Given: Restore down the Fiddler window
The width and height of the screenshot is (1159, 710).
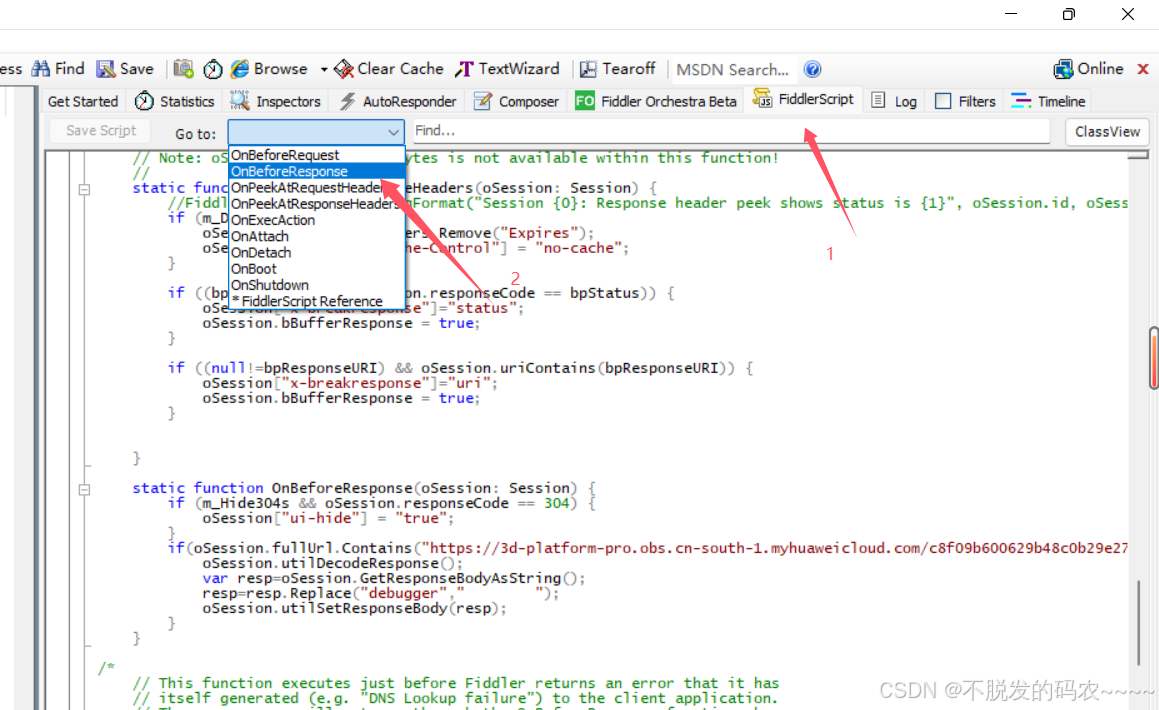Looking at the screenshot, I should point(1069,14).
